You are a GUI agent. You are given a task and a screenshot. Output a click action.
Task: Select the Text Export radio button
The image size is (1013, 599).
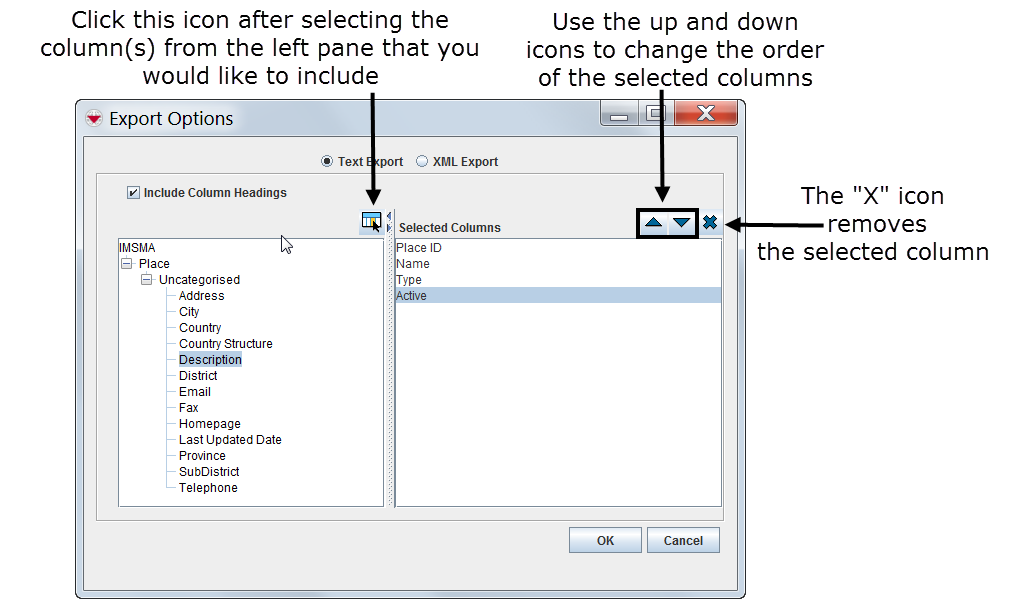point(327,162)
